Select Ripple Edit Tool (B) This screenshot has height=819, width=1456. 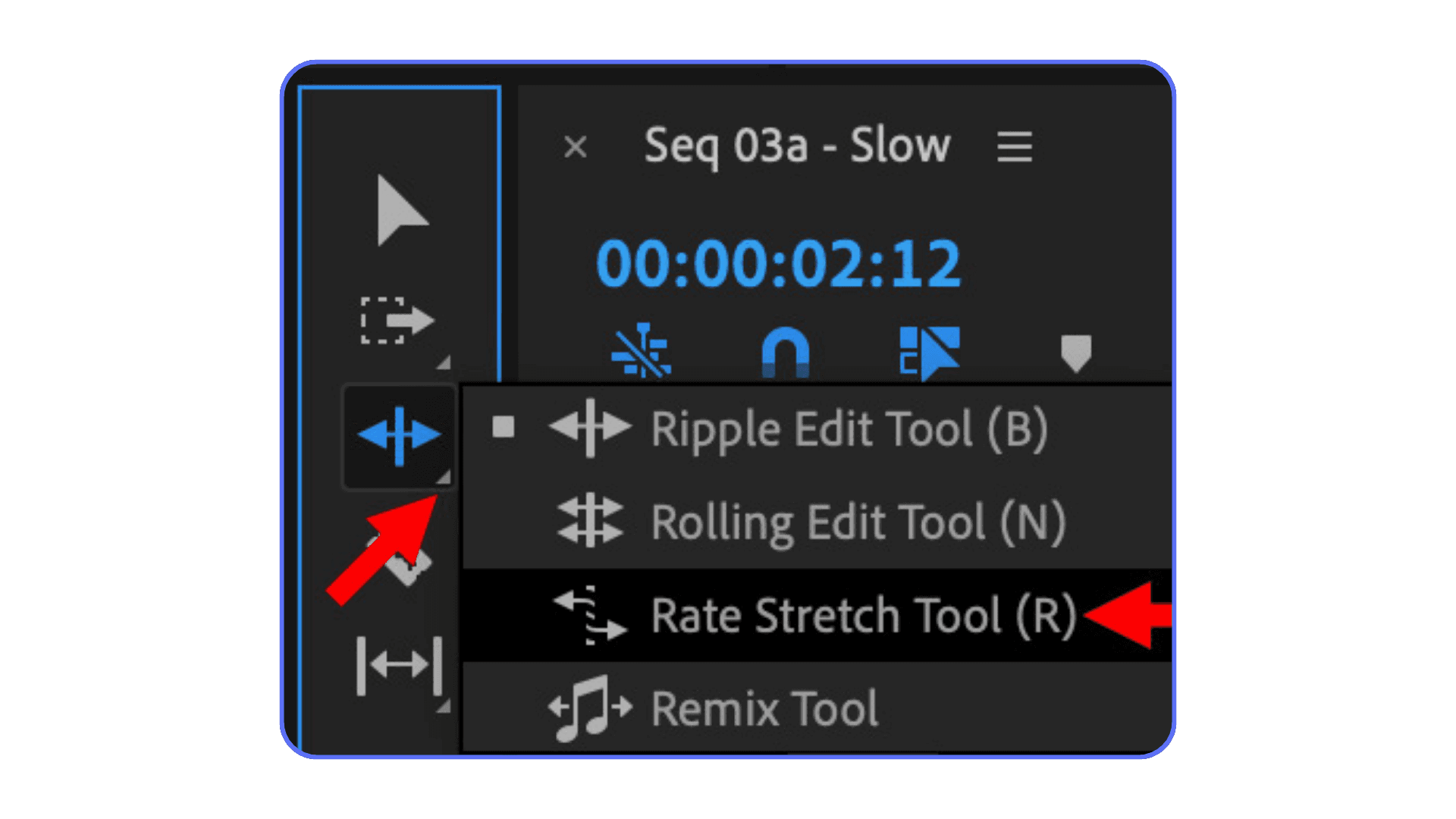pyautogui.click(x=849, y=428)
